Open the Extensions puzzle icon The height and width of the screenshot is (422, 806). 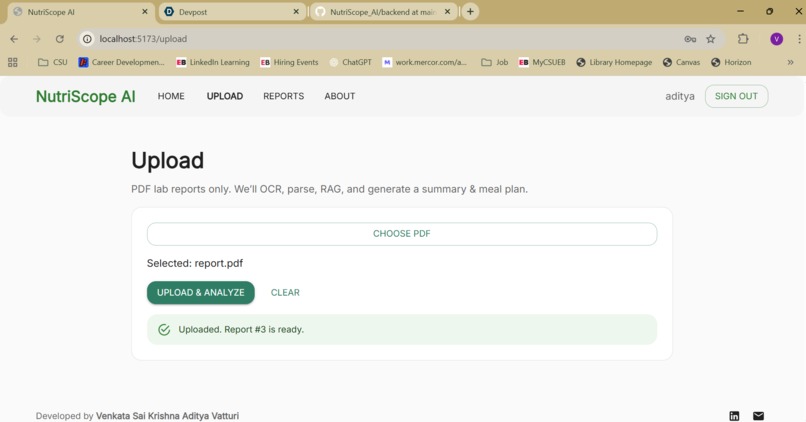coord(743,39)
